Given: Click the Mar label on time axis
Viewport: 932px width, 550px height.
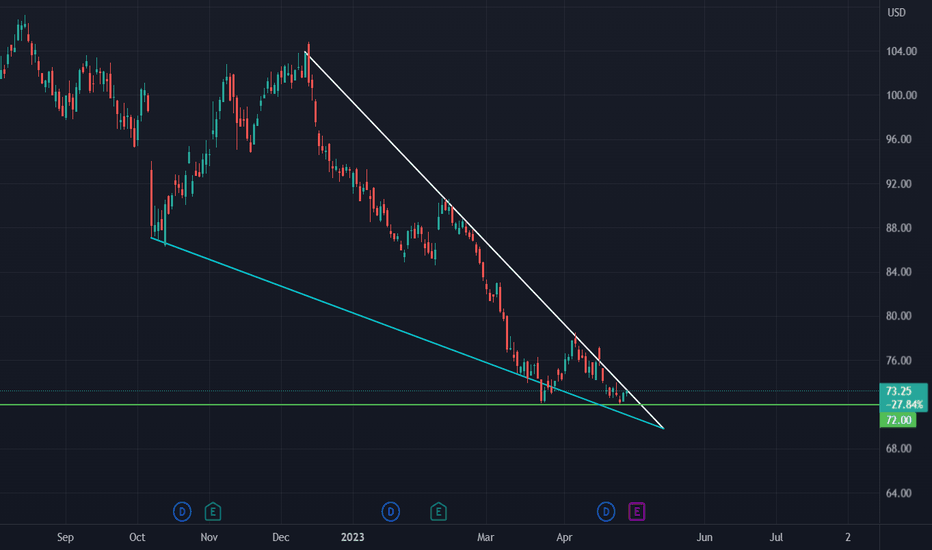Looking at the screenshot, I should [x=486, y=538].
